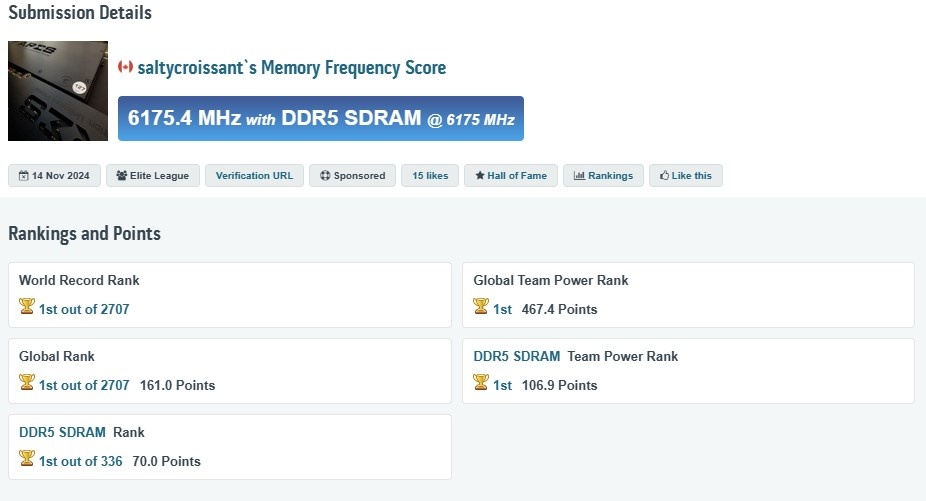This screenshot has width=926, height=501.
Task: Click the Canadian flag icon
Action: [125, 67]
